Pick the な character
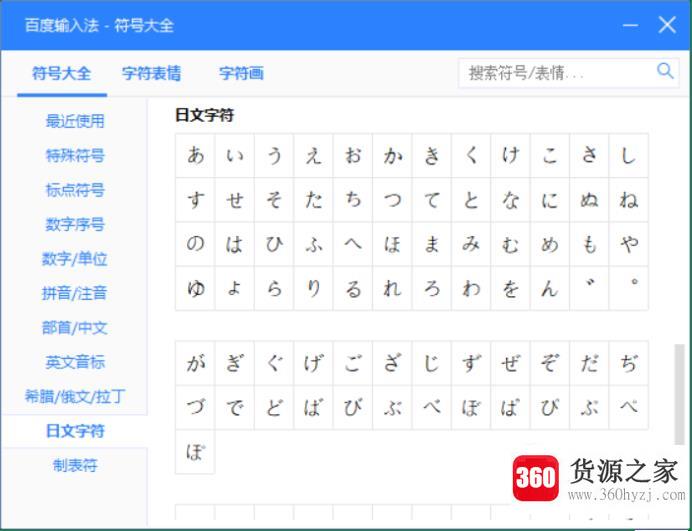This screenshot has width=692, height=531. (511, 200)
